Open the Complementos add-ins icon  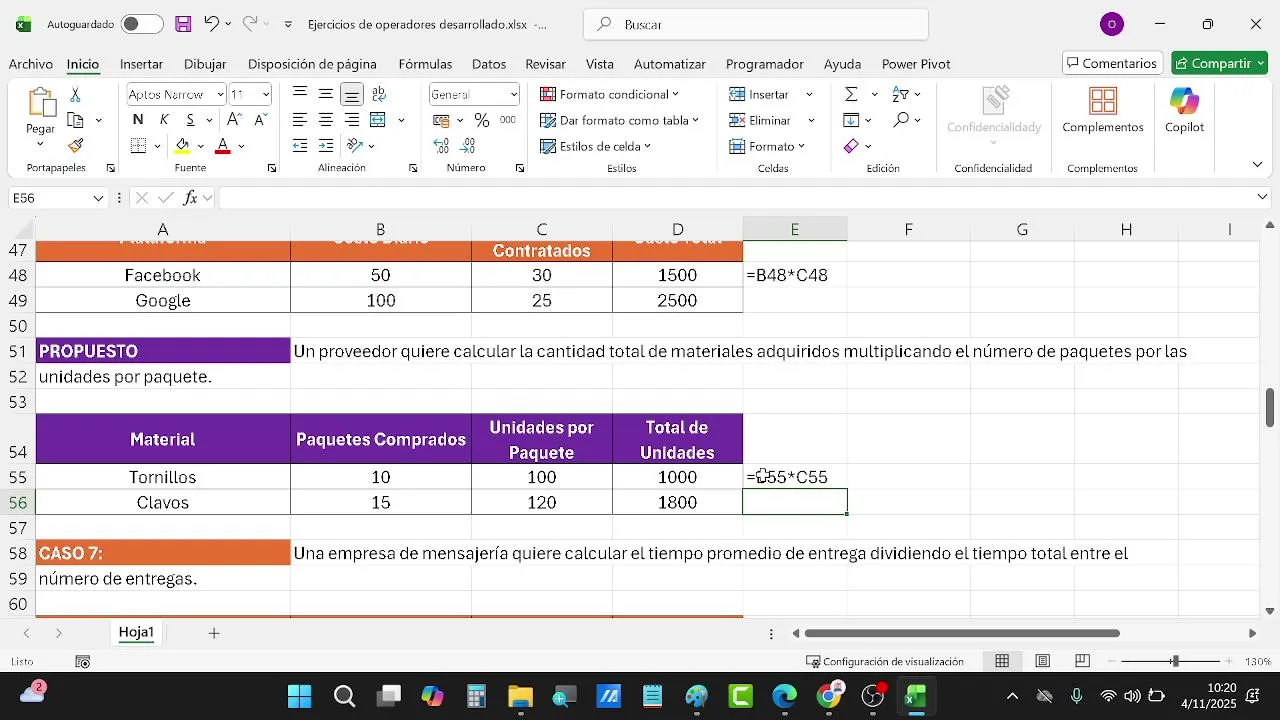pos(1103,110)
